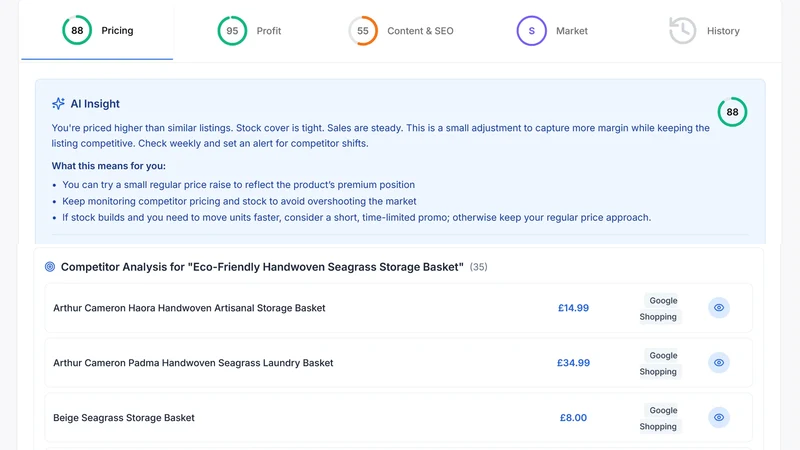Click the bullet about a time-limited promo
The width and height of the screenshot is (800, 450).
357,217
